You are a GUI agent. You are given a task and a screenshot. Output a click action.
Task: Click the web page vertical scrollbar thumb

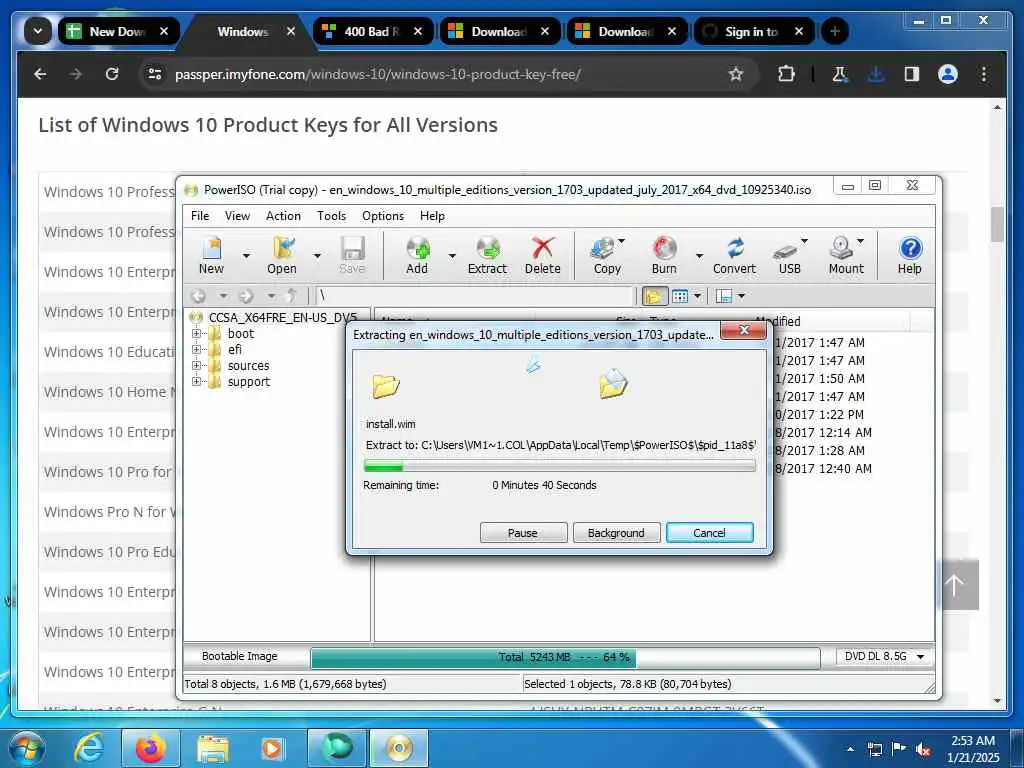pos(997,224)
